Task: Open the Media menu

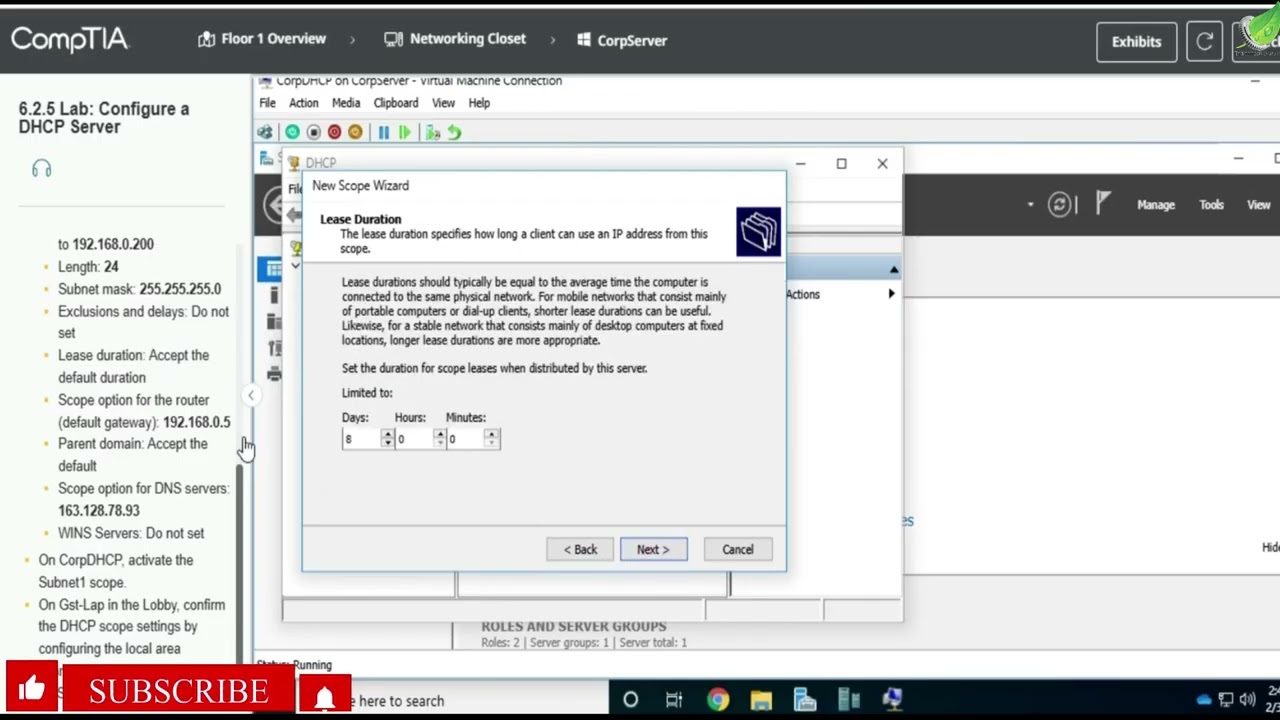Action: (346, 103)
